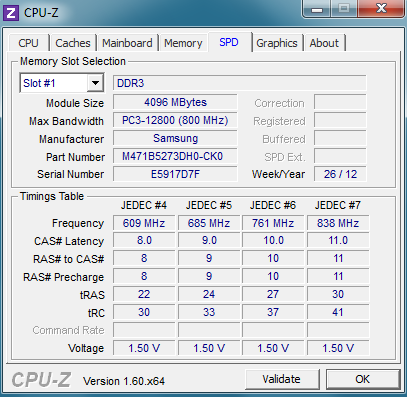The height and width of the screenshot is (397, 407).
Task: Click the CAS# Latency 8.0 cell
Action: coord(144,241)
